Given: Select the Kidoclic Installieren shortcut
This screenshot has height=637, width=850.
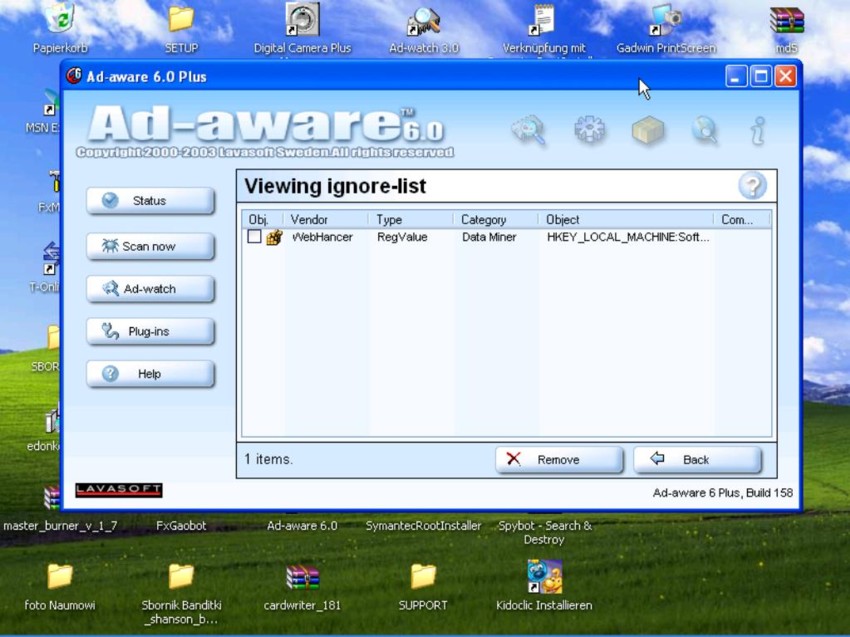Looking at the screenshot, I should pyautogui.click(x=544, y=576).
